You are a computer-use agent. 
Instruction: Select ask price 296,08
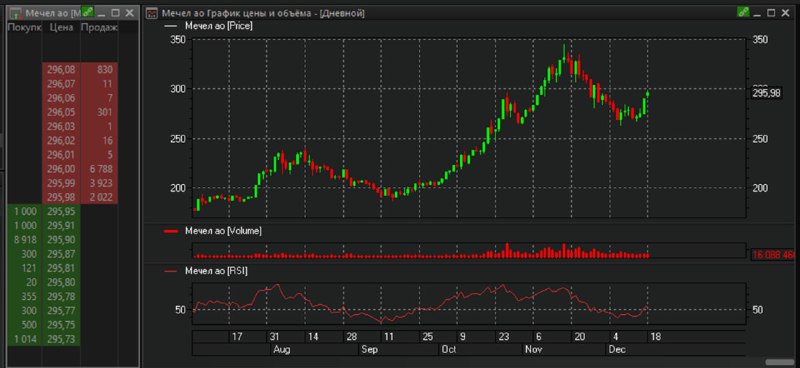point(61,69)
